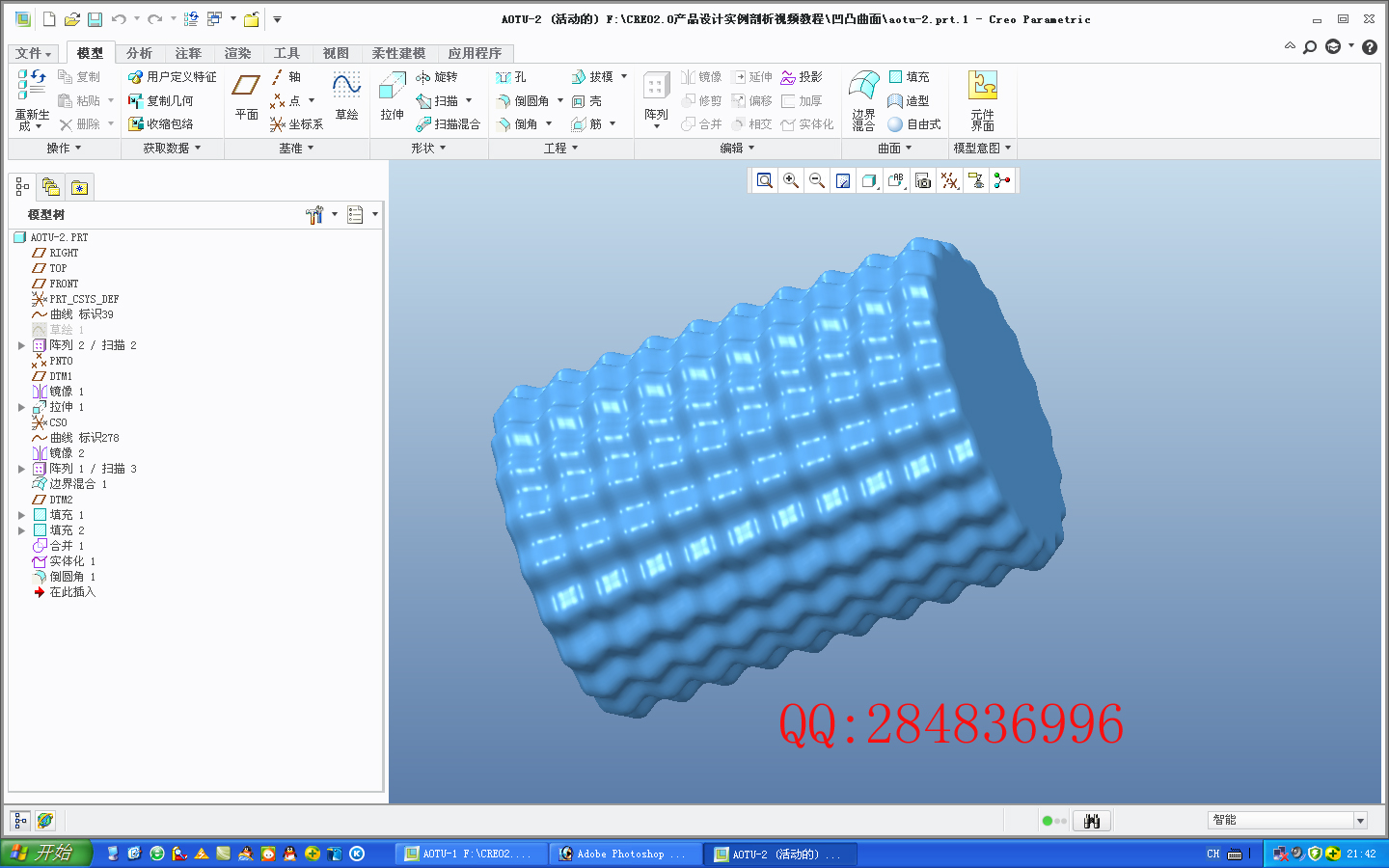1389x868 pixels.
Task: Switch to the 视图 (View) tab
Action: pyautogui.click(x=336, y=54)
